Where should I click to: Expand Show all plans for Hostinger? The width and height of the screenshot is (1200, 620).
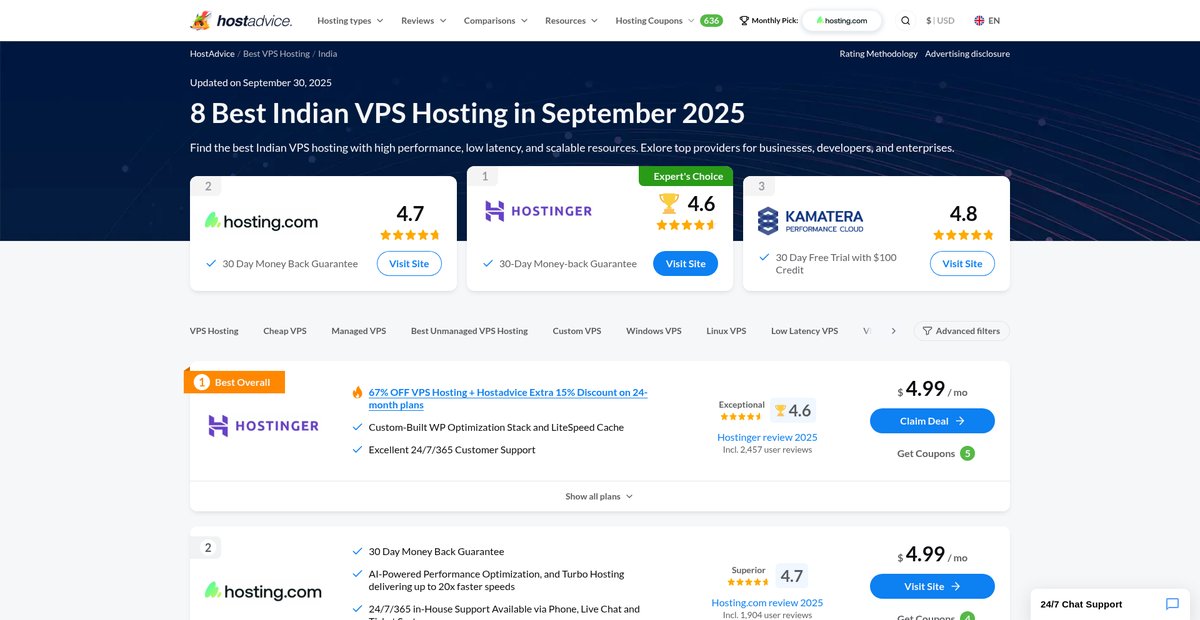click(599, 496)
